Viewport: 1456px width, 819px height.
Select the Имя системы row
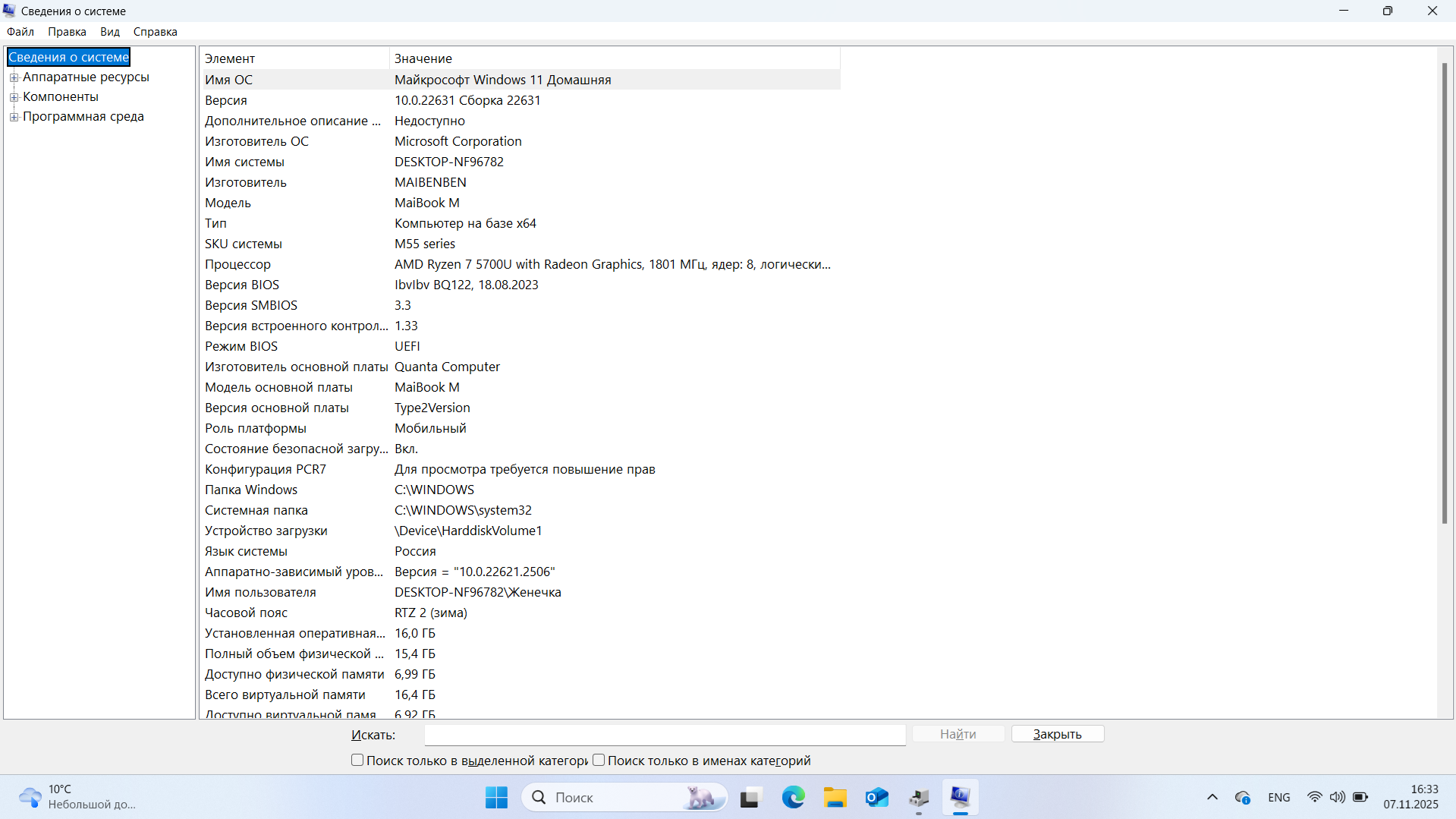(521, 162)
